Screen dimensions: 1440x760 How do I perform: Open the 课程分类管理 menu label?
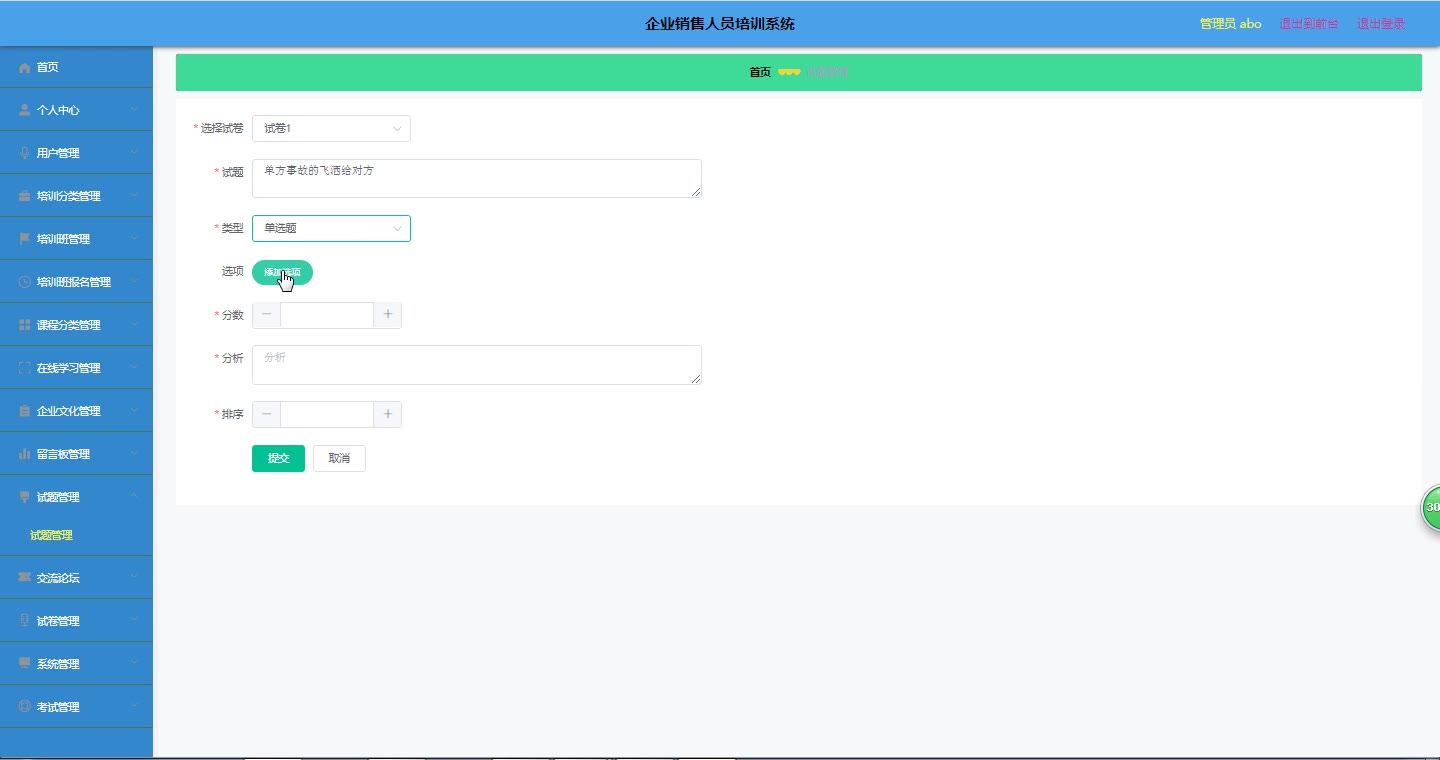click(69, 325)
